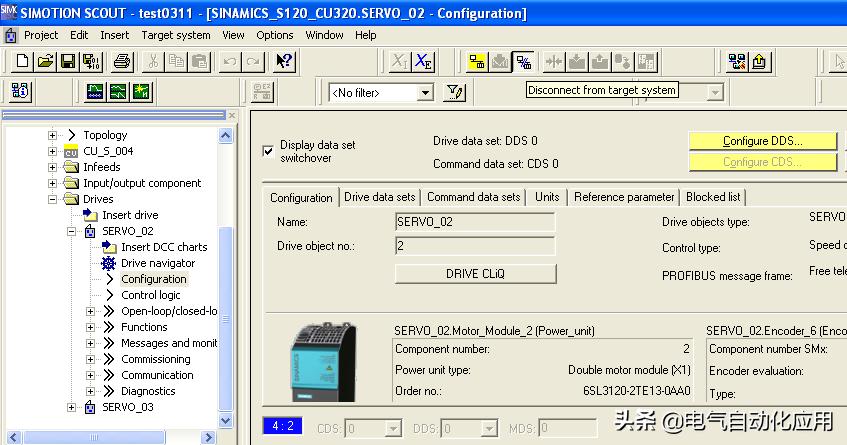
Task: Activate the context help pointer icon
Action: (284, 62)
